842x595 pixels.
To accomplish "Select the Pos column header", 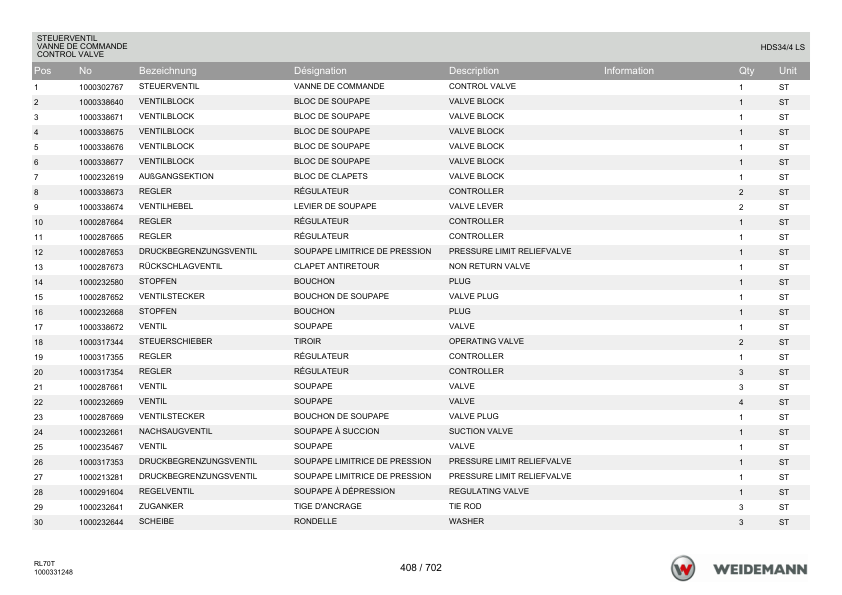I will [42, 70].
